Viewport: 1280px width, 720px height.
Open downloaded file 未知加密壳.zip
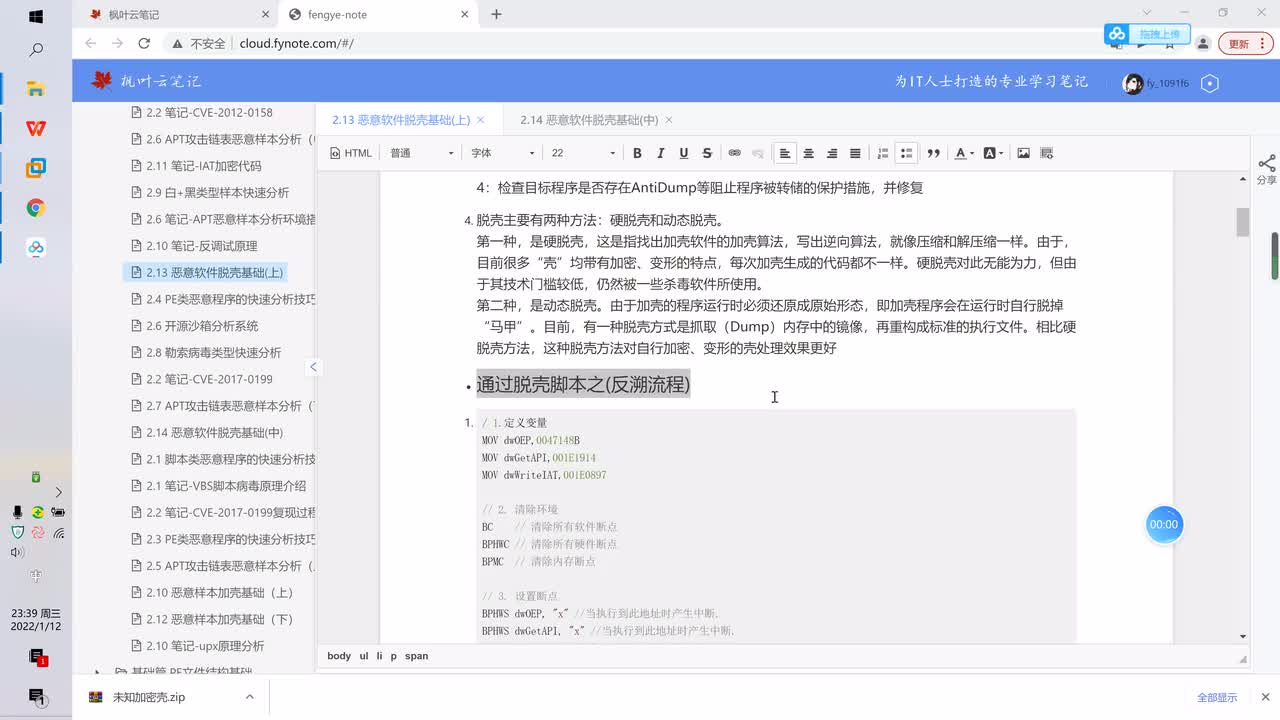148,697
